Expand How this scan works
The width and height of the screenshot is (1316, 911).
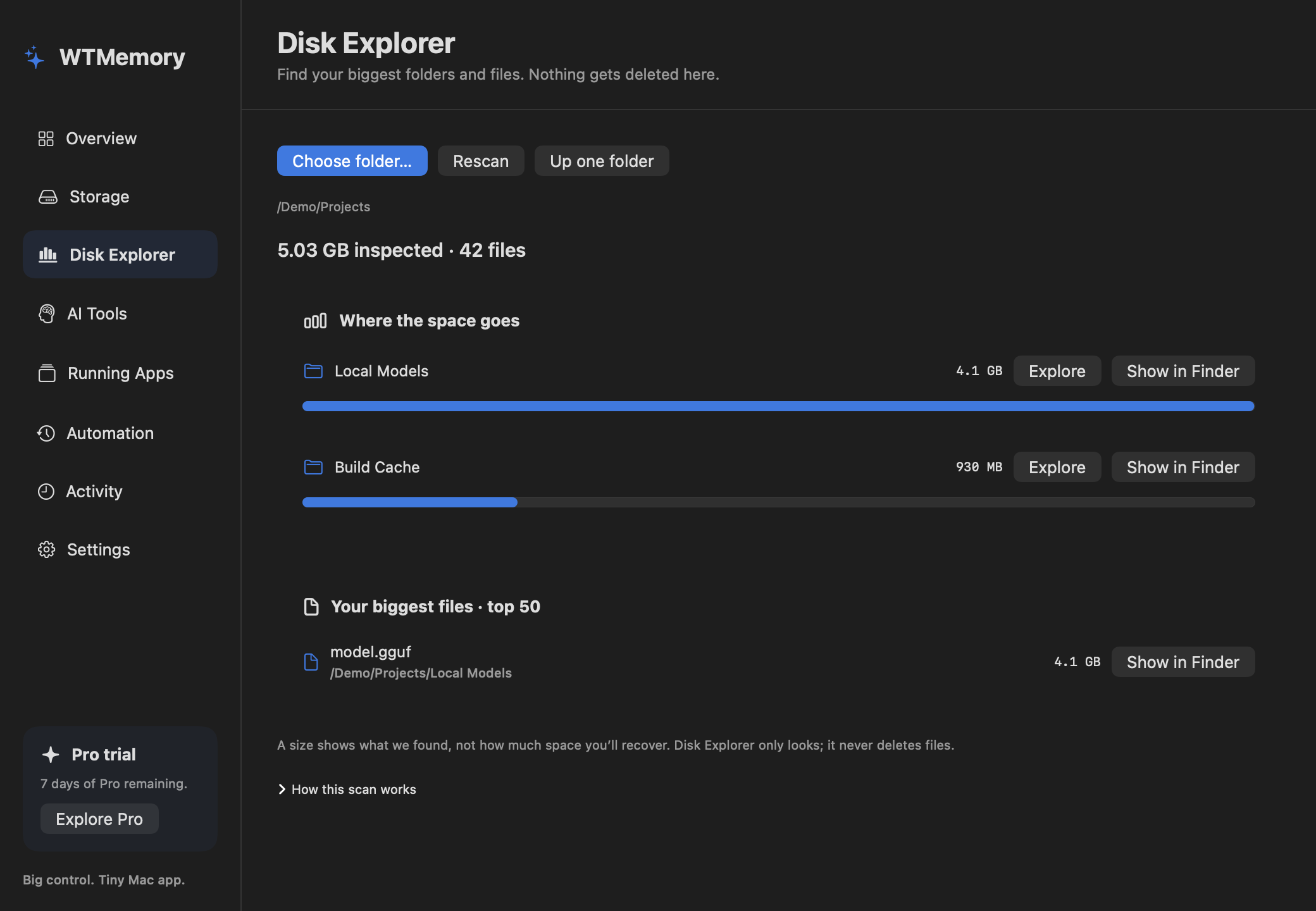point(347,790)
